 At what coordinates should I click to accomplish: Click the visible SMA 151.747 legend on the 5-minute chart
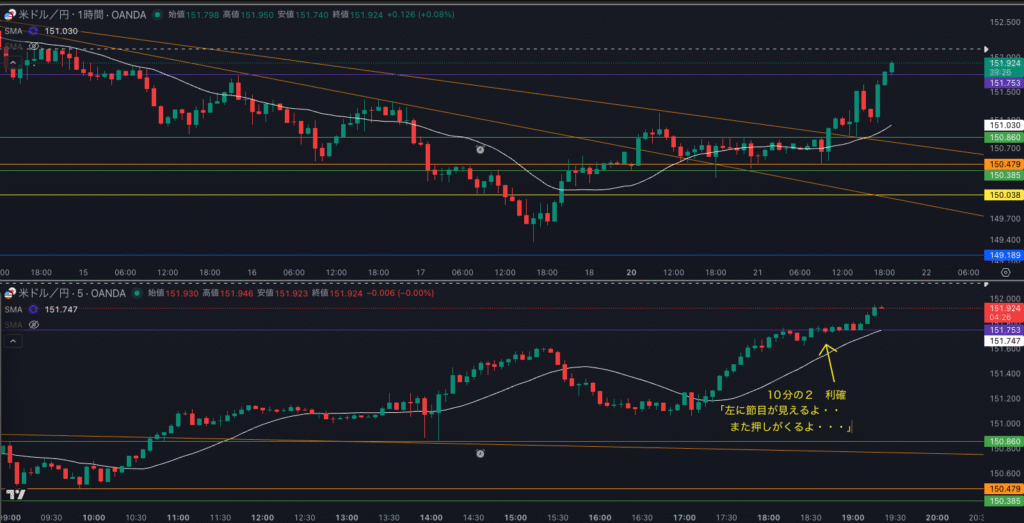coord(40,310)
